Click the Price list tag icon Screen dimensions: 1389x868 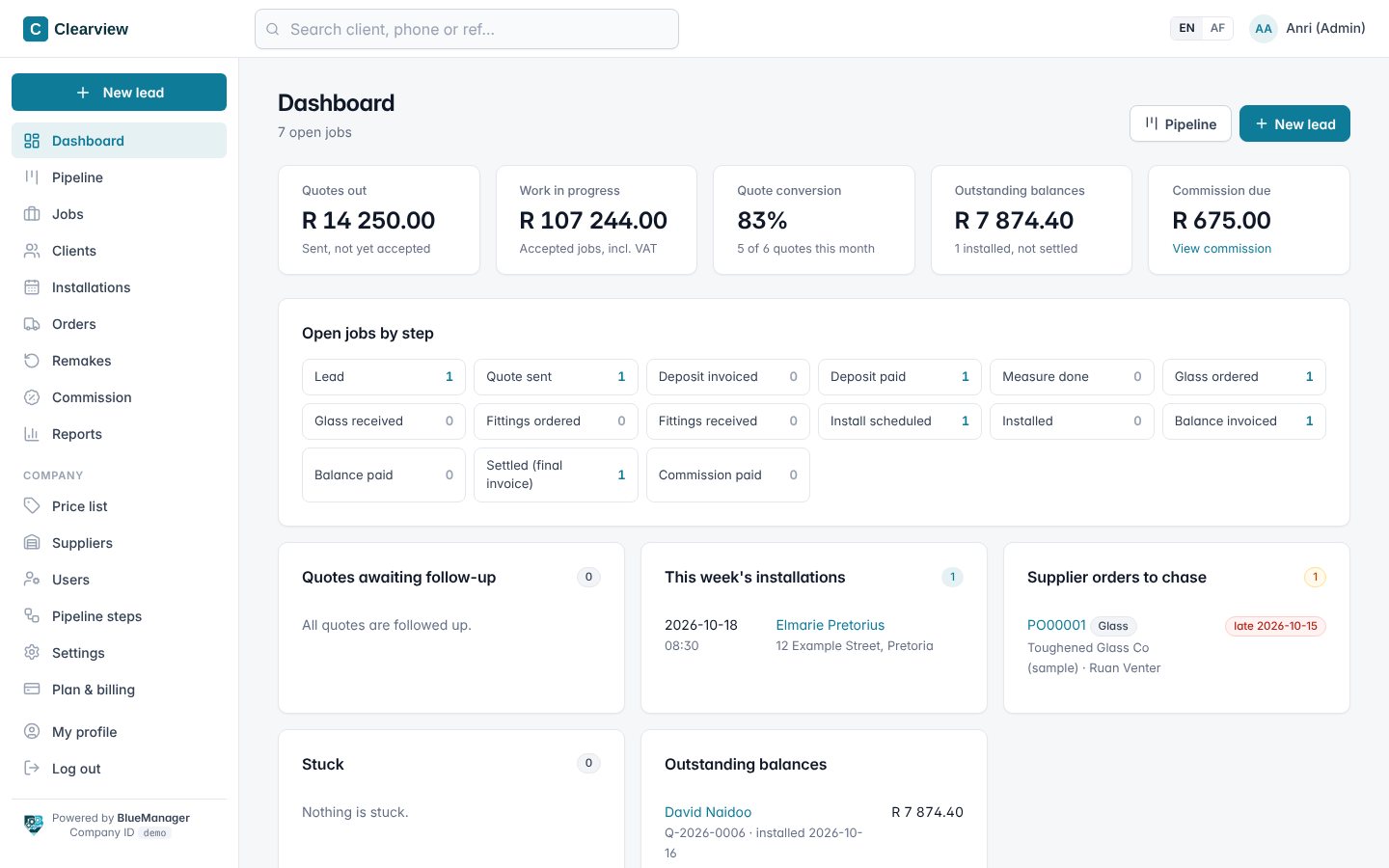pyautogui.click(x=32, y=506)
